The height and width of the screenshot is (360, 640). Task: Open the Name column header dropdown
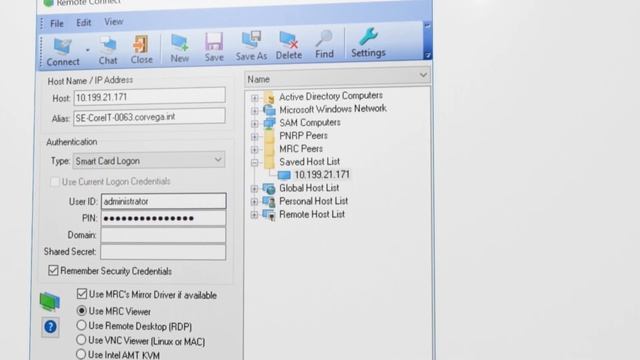(423, 75)
